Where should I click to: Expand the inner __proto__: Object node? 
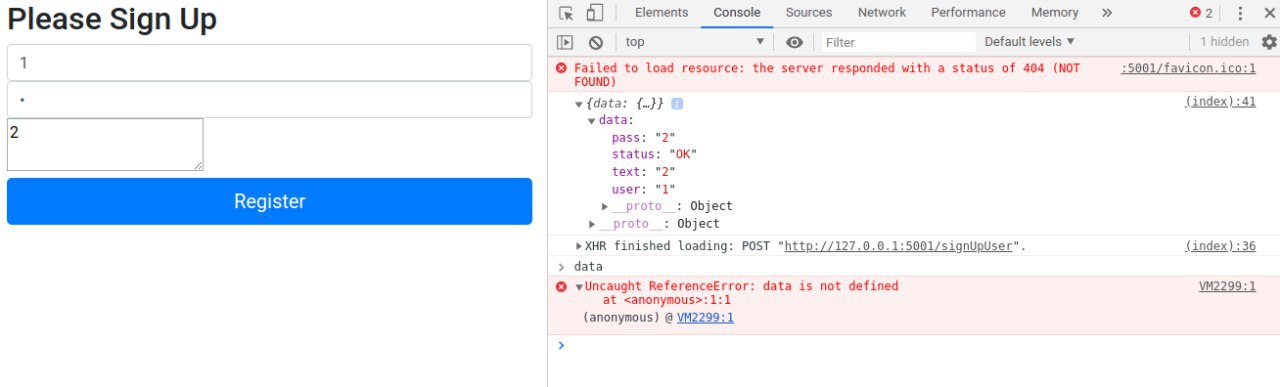click(605, 206)
